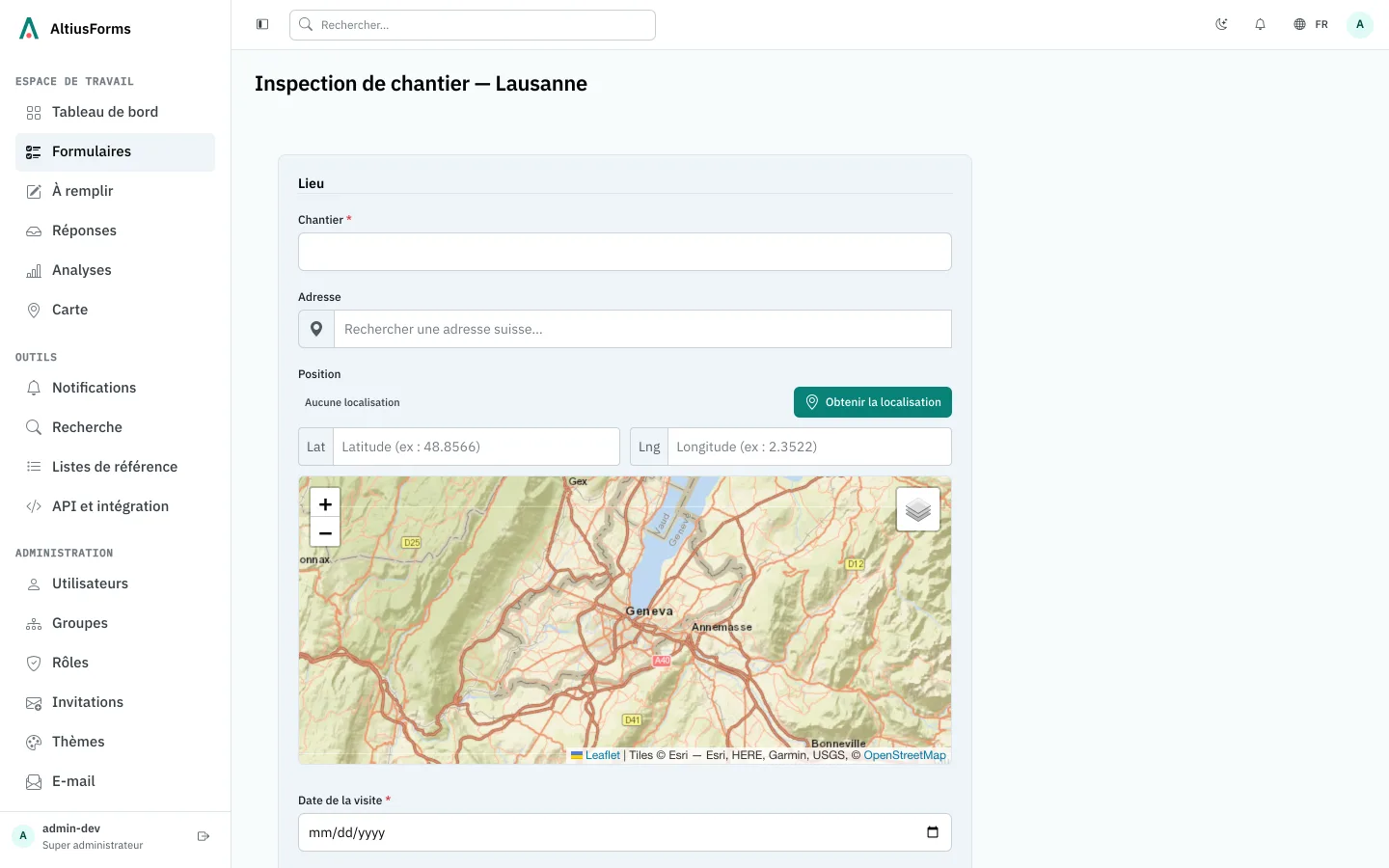
Task: Open the FR language selector
Action: [x=1311, y=24]
